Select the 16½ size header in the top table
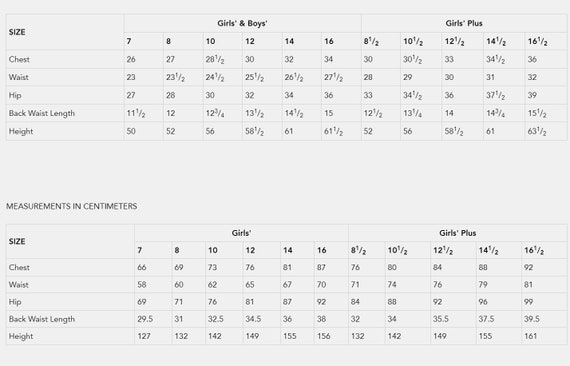The image size is (570, 366). (538, 41)
